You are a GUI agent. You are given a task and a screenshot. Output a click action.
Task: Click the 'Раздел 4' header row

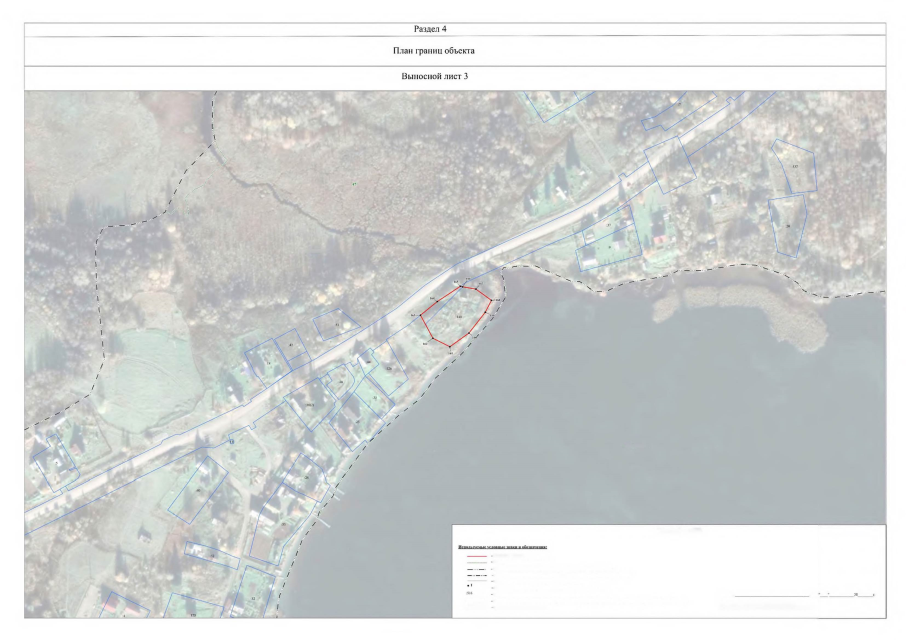453,28
